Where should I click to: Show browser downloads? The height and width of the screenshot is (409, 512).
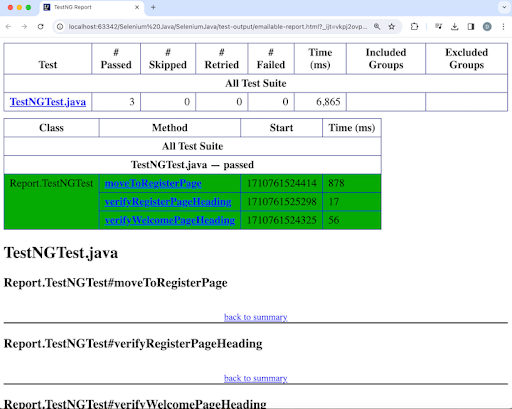click(454, 27)
